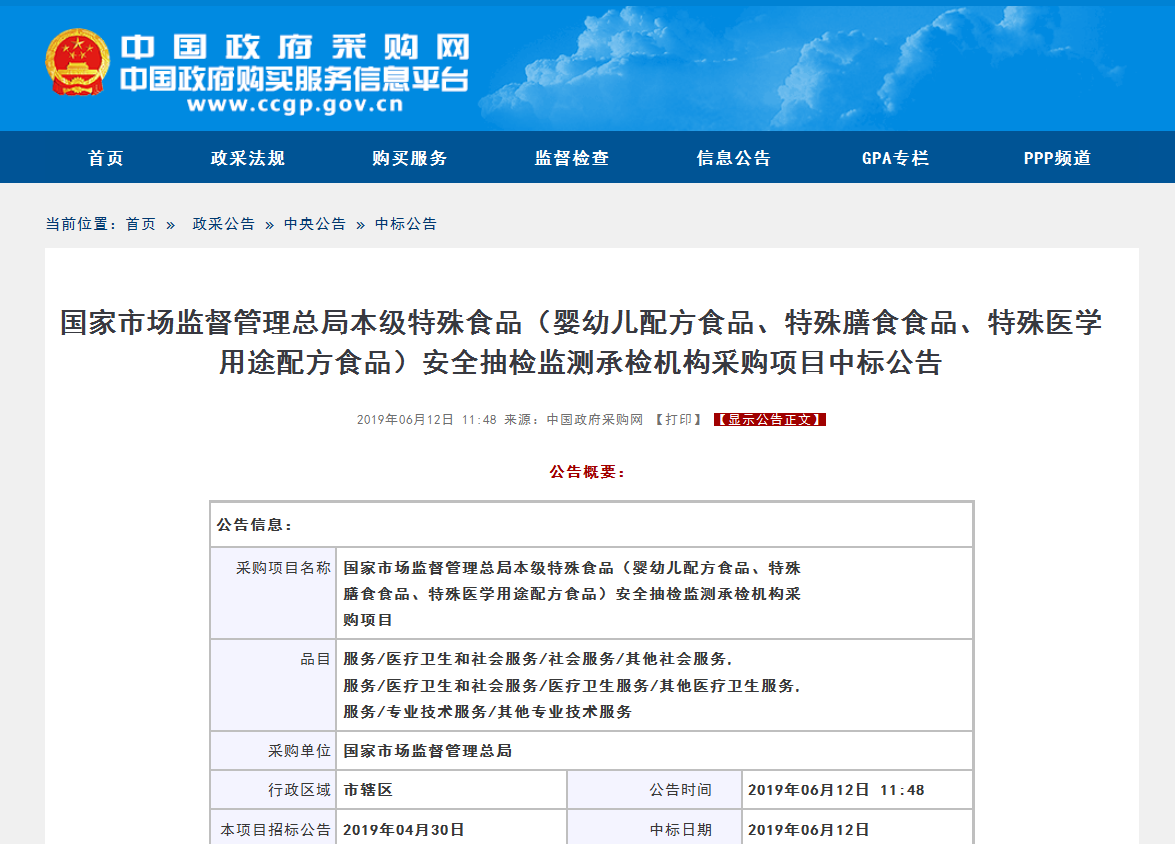This screenshot has width=1175, height=844.
Task: Click the 【打印】 print link
Action: point(678,420)
